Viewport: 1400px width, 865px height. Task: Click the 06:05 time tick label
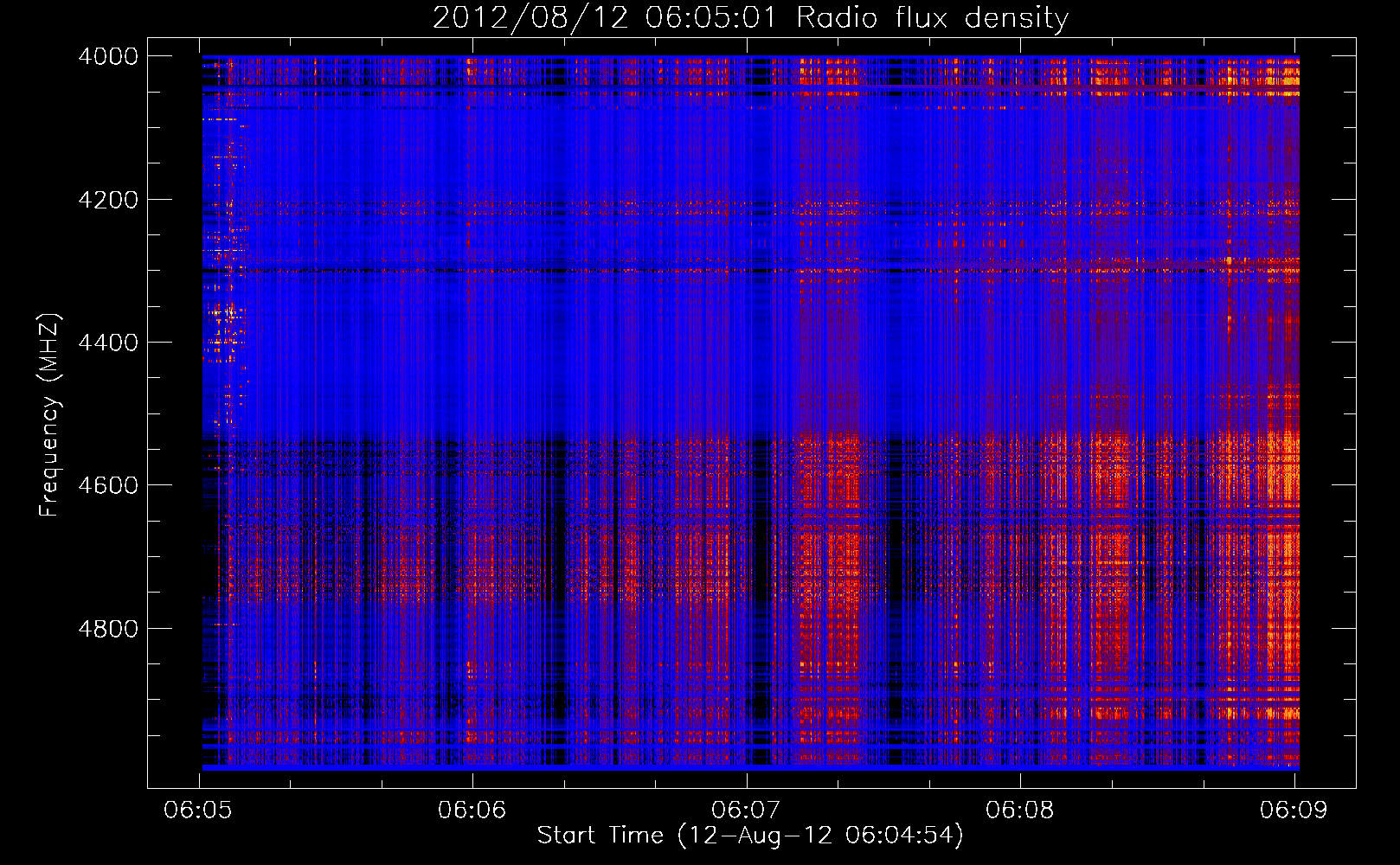point(198,811)
